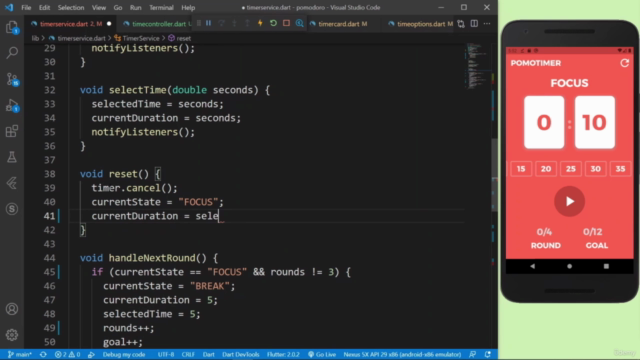This screenshot has width=640, height=360.
Task: Select 25 minutes option in app
Action: (x=571, y=169)
